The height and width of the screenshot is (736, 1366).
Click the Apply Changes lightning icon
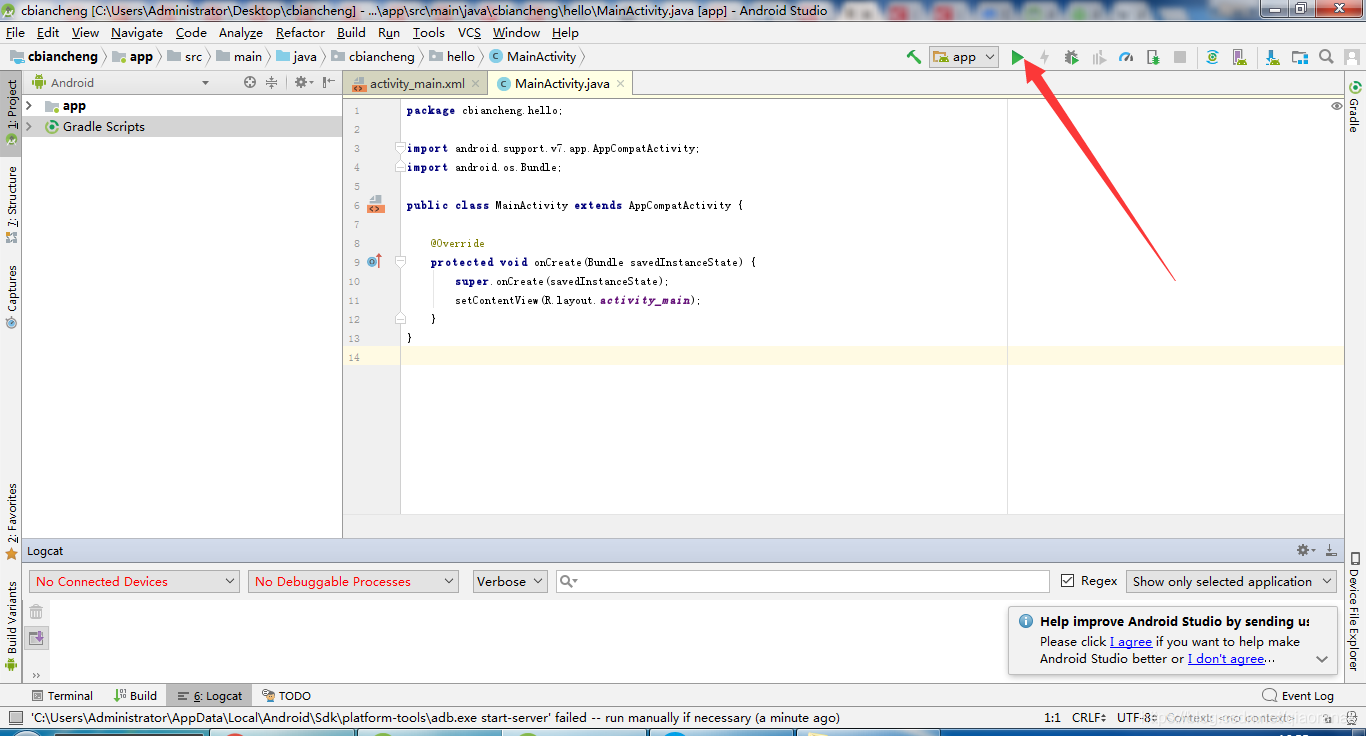click(x=1044, y=57)
